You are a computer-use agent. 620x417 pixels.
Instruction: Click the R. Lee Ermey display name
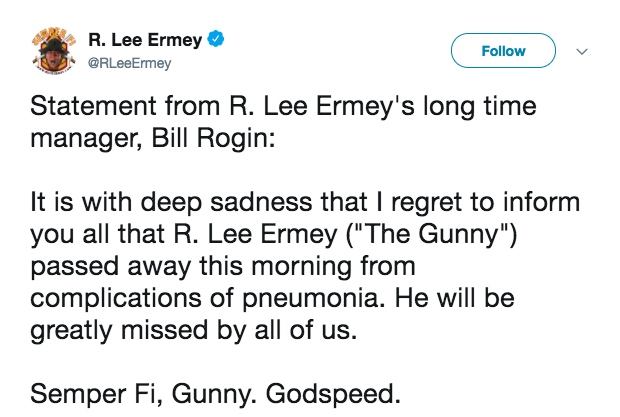pyautogui.click(x=145, y=42)
